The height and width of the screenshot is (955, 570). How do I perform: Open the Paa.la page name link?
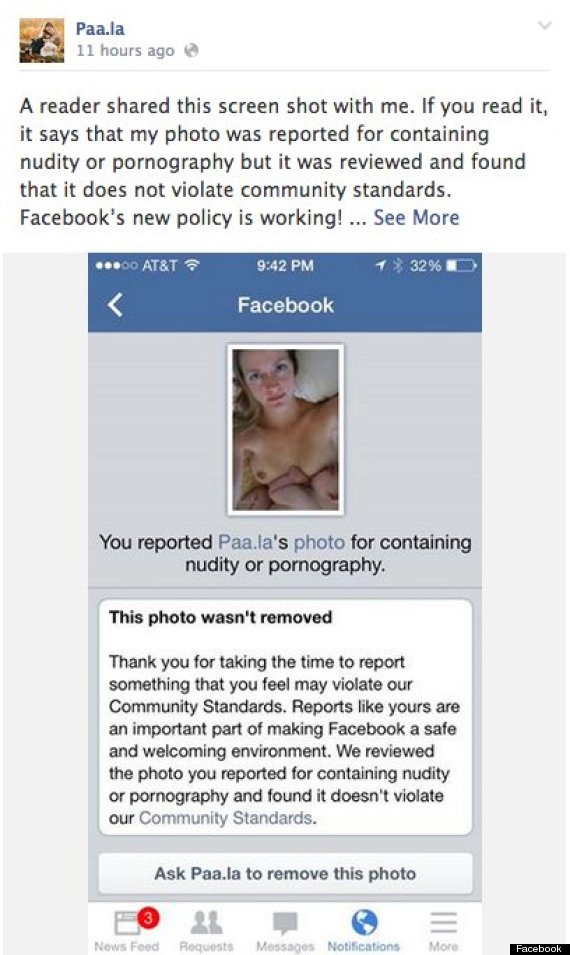click(x=100, y=28)
